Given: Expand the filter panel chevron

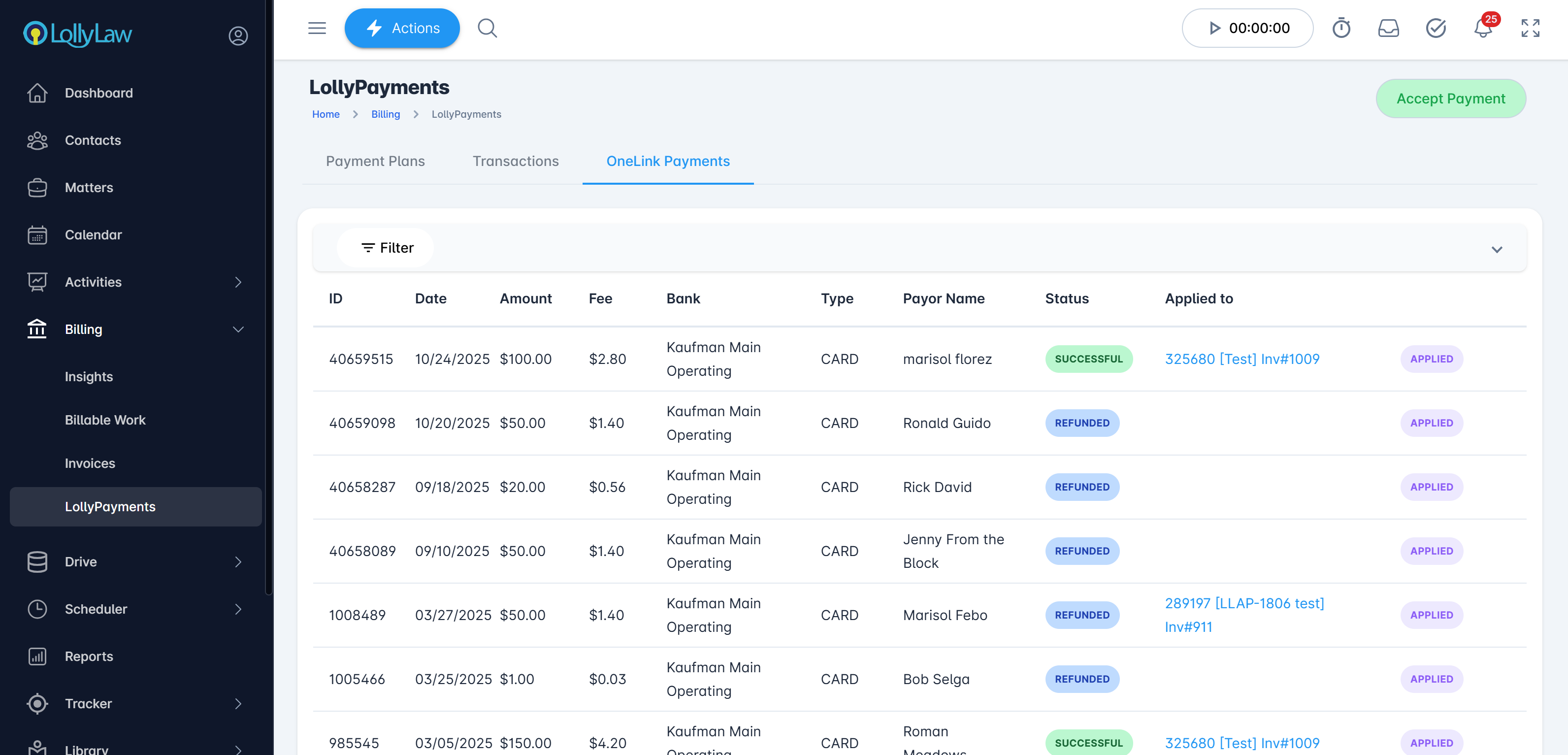Looking at the screenshot, I should [1497, 249].
